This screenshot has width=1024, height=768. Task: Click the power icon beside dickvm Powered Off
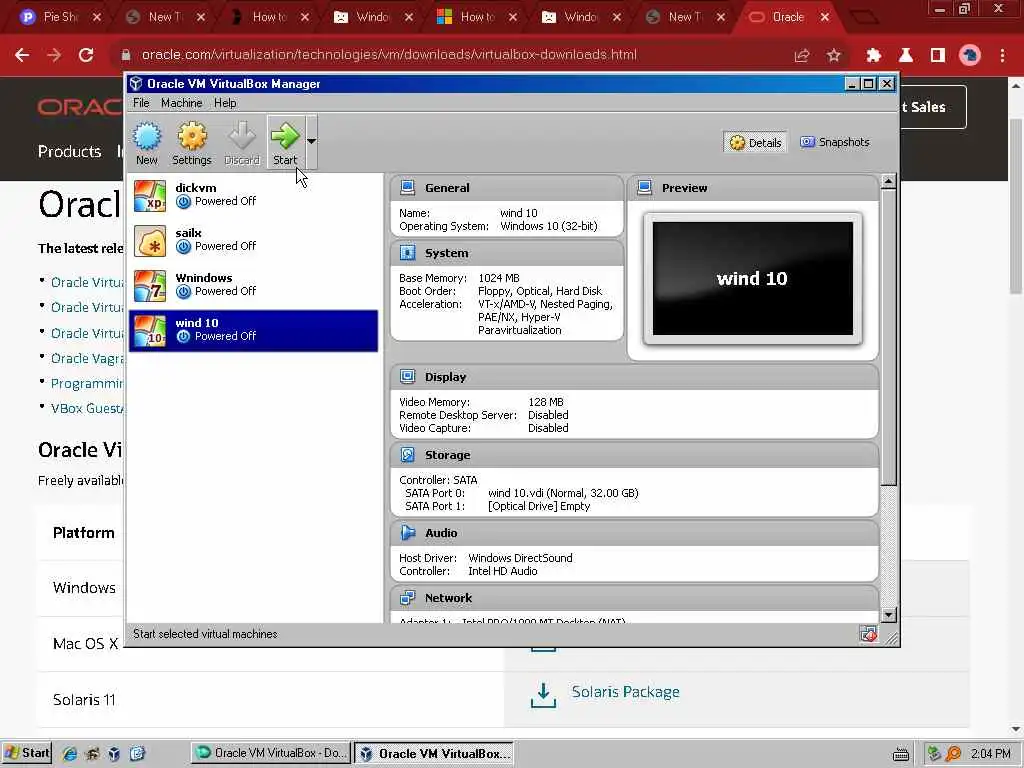[184, 202]
